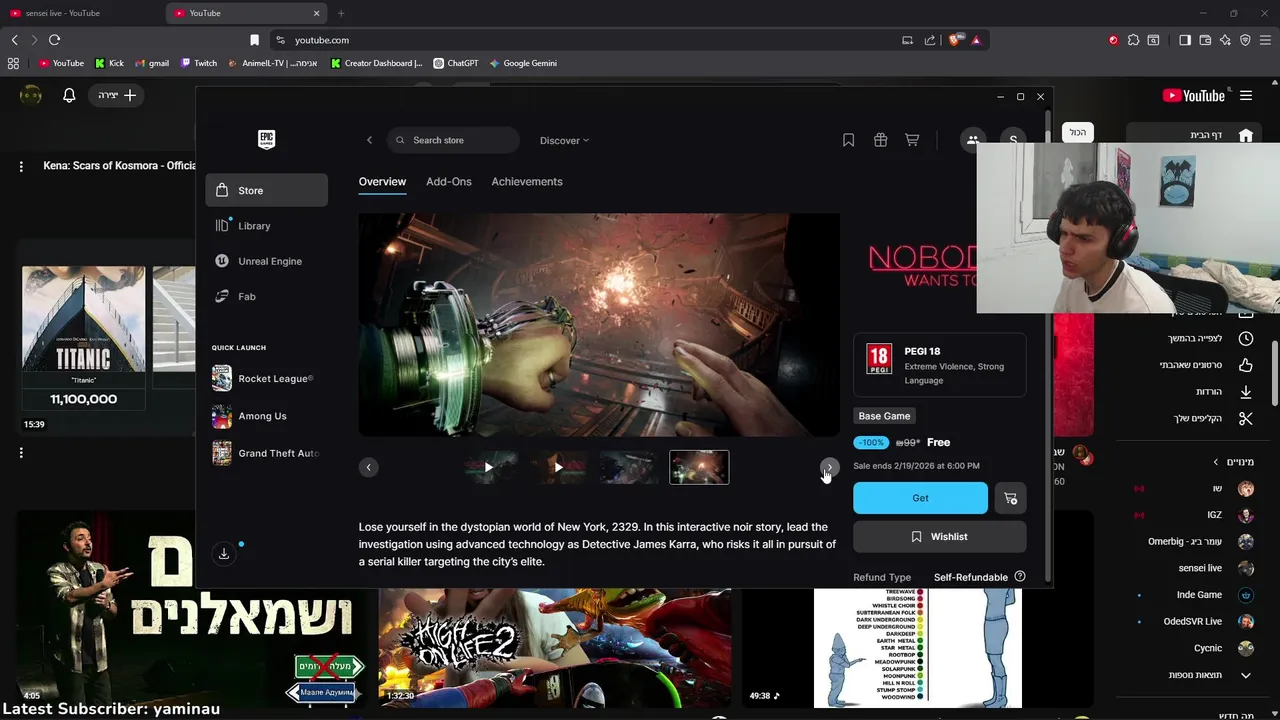This screenshot has height=720, width=1280.
Task: Open the Epic wishlist bookmark icon
Action: point(848,140)
